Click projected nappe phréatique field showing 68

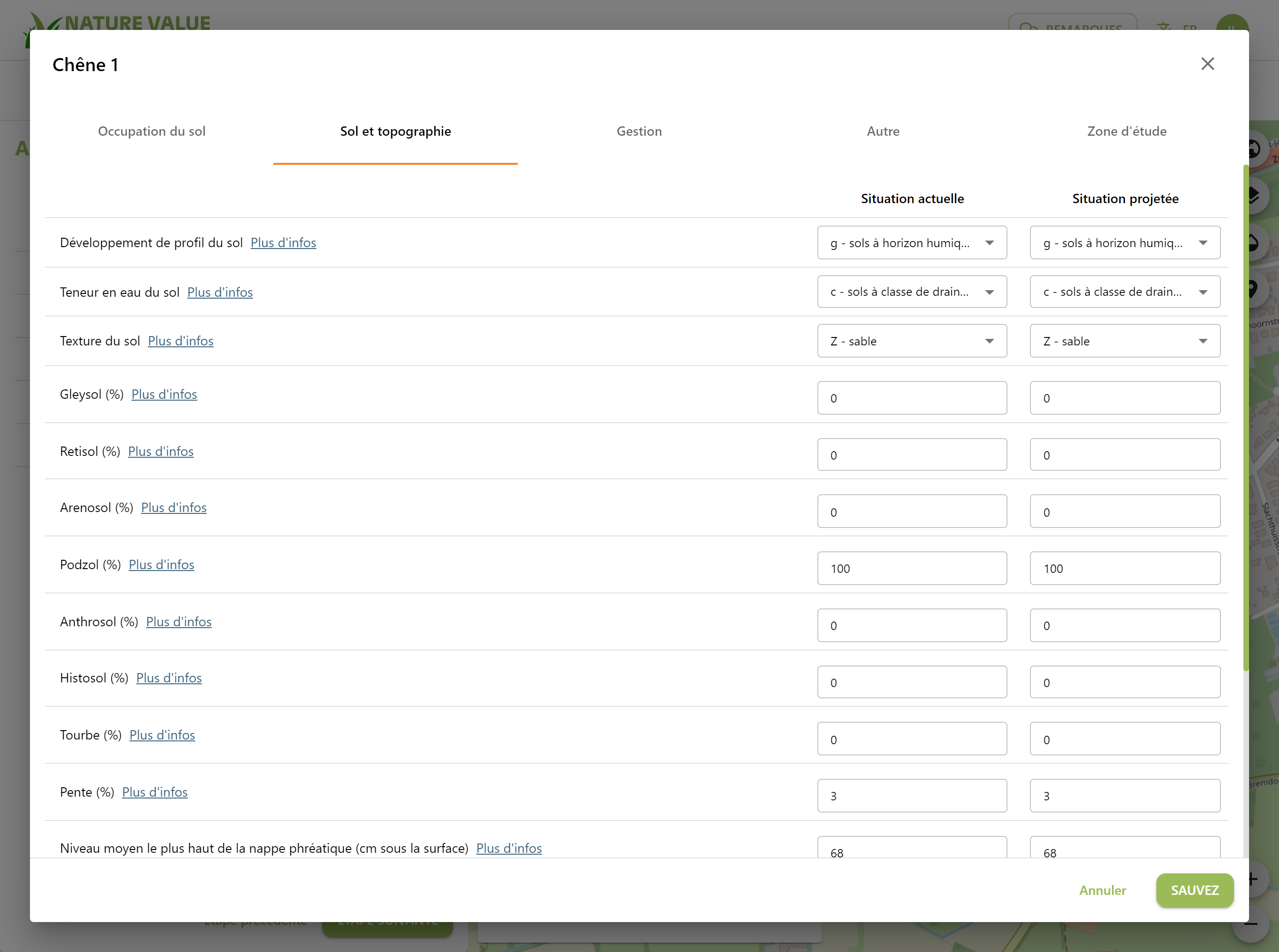click(1125, 847)
